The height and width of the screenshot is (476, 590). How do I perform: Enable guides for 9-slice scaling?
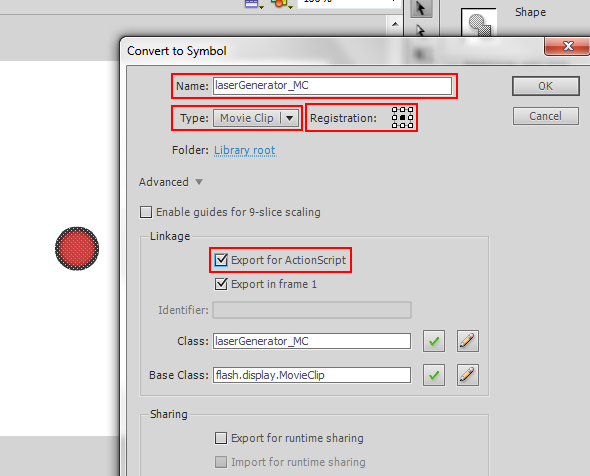146,212
